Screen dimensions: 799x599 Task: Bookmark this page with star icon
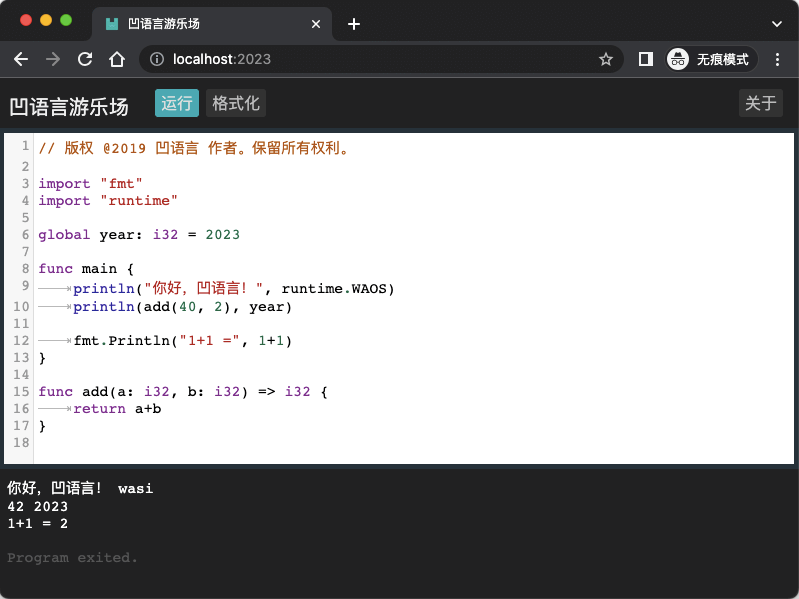tap(605, 59)
